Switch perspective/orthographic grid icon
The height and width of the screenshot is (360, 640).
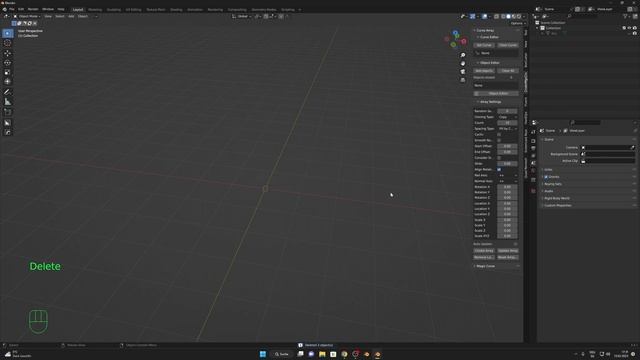463,80
